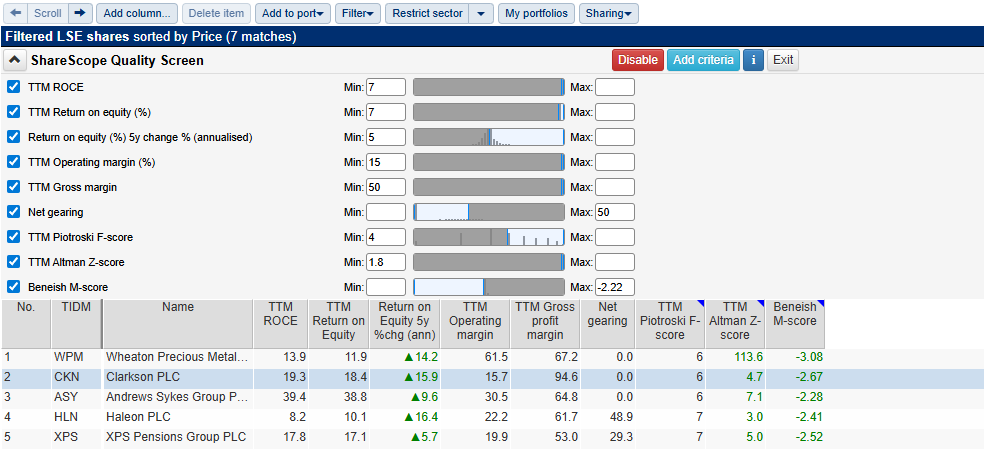Click the Net gearing range slider
Viewport: 984px width, 449px height.
(x=489, y=212)
